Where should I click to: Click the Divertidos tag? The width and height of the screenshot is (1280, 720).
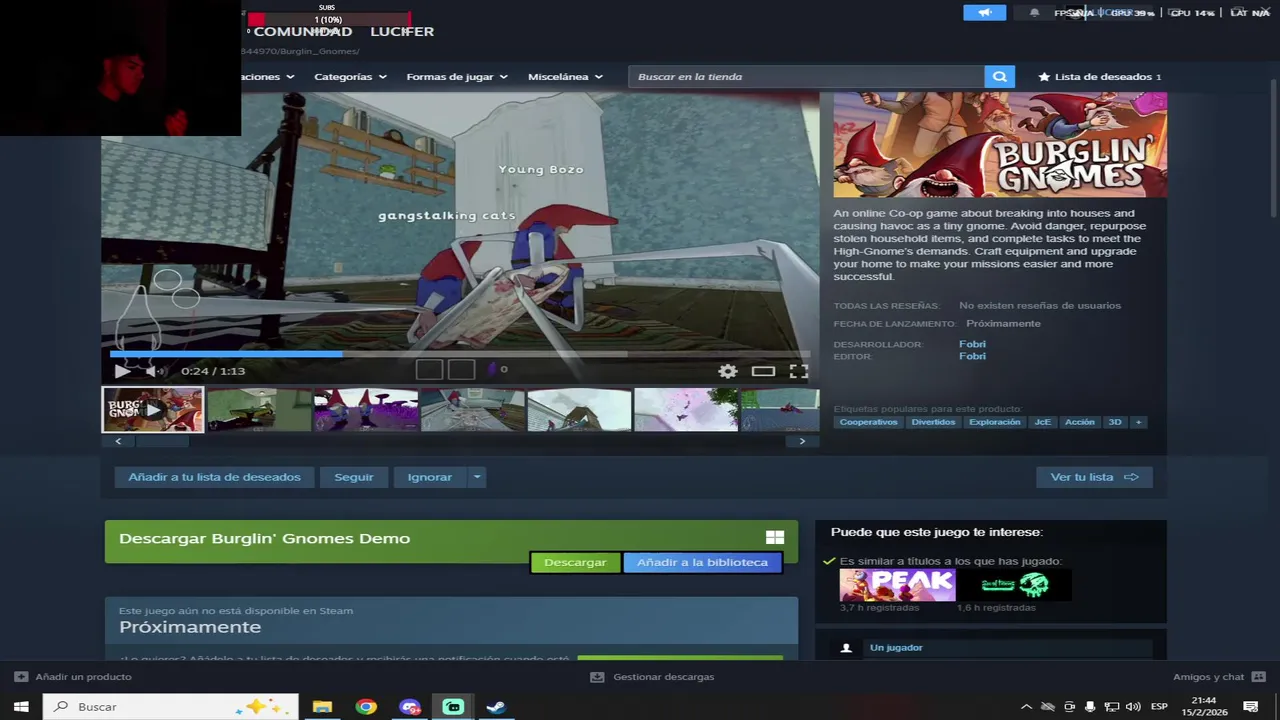click(933, 422)
